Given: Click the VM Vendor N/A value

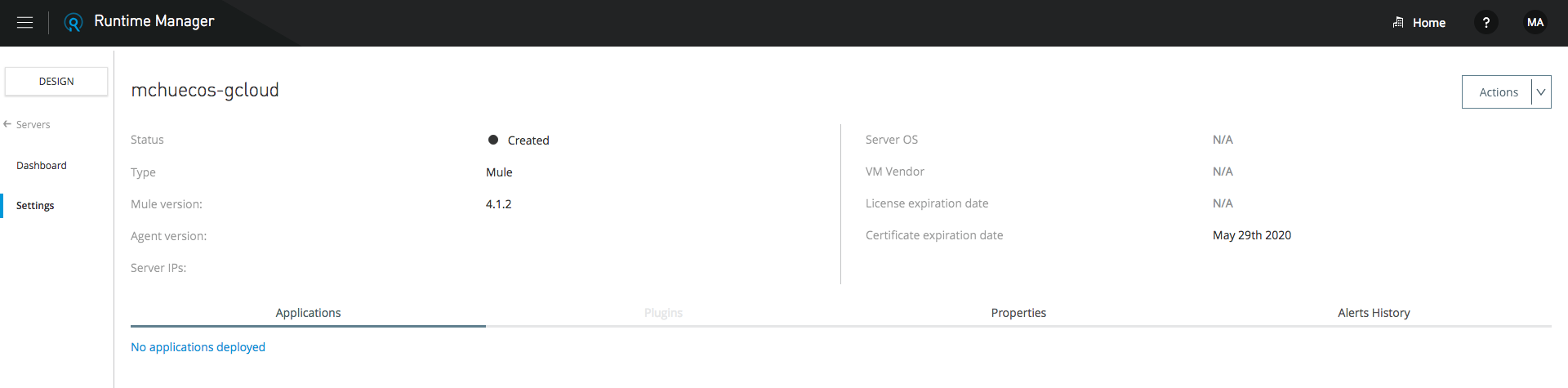Looking at the screenshot, I should [x=1223, y=172].
